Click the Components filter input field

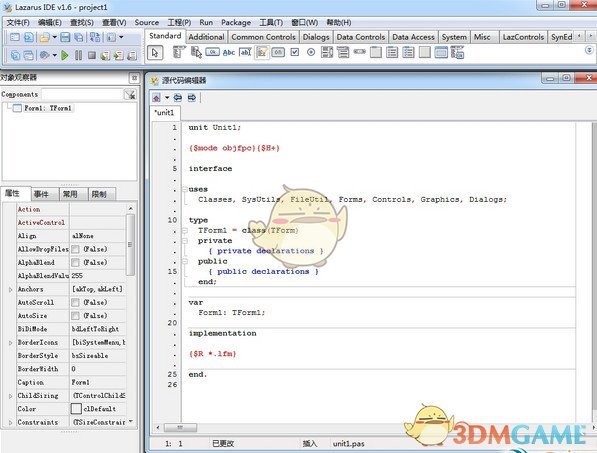coord(82,94)
